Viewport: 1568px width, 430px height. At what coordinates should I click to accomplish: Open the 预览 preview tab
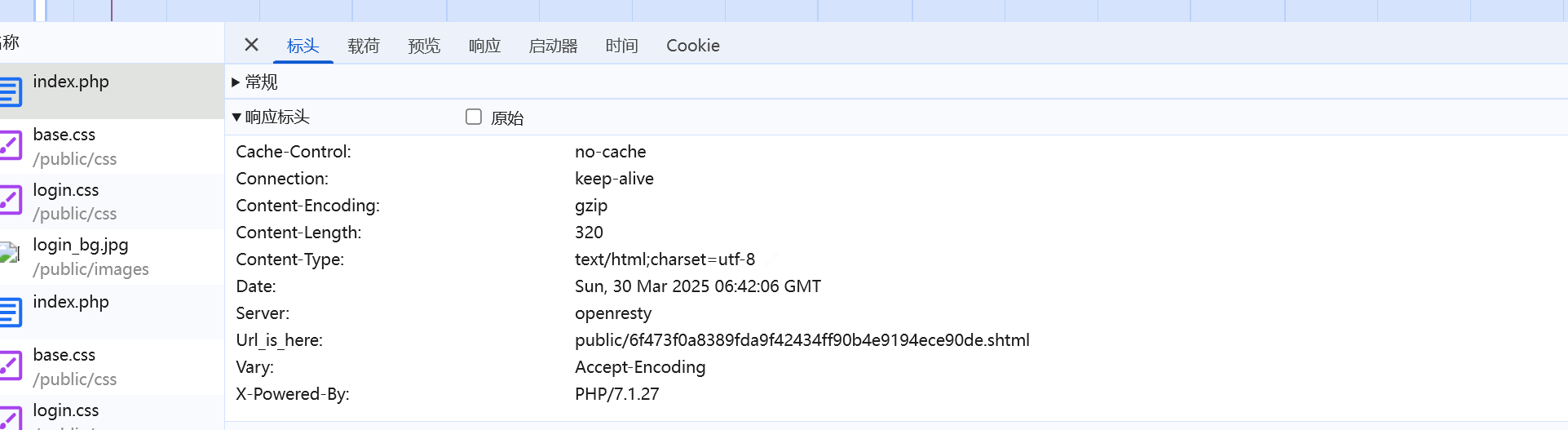tap(424, 46)
